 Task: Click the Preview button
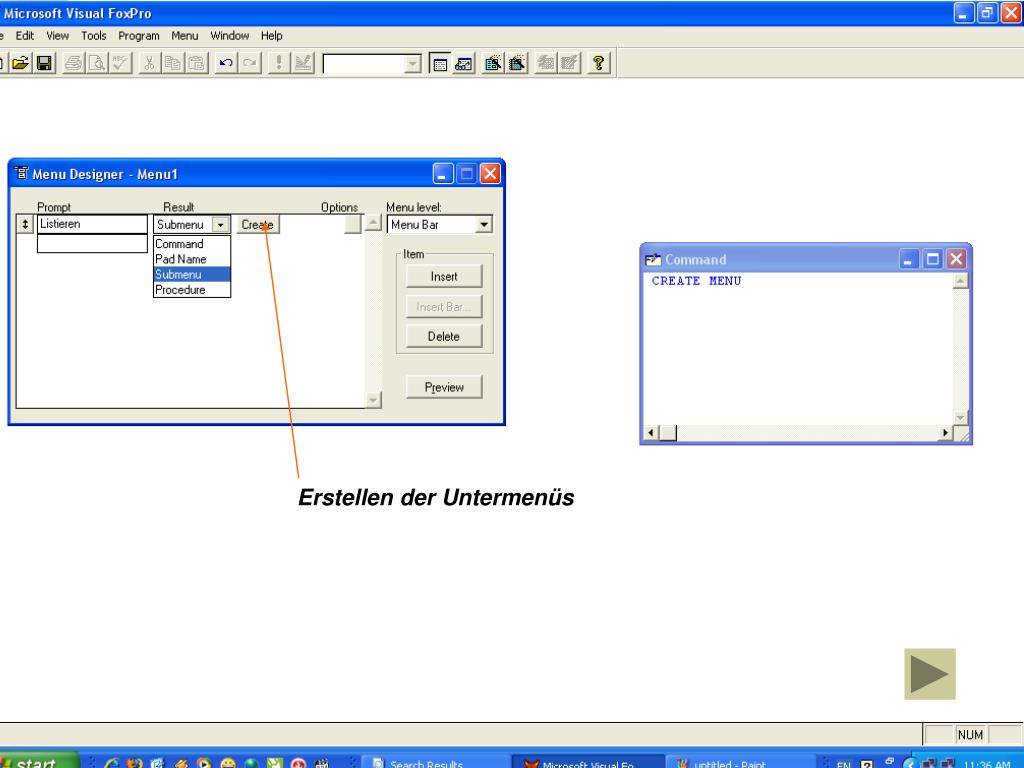(x=444, y=387)
